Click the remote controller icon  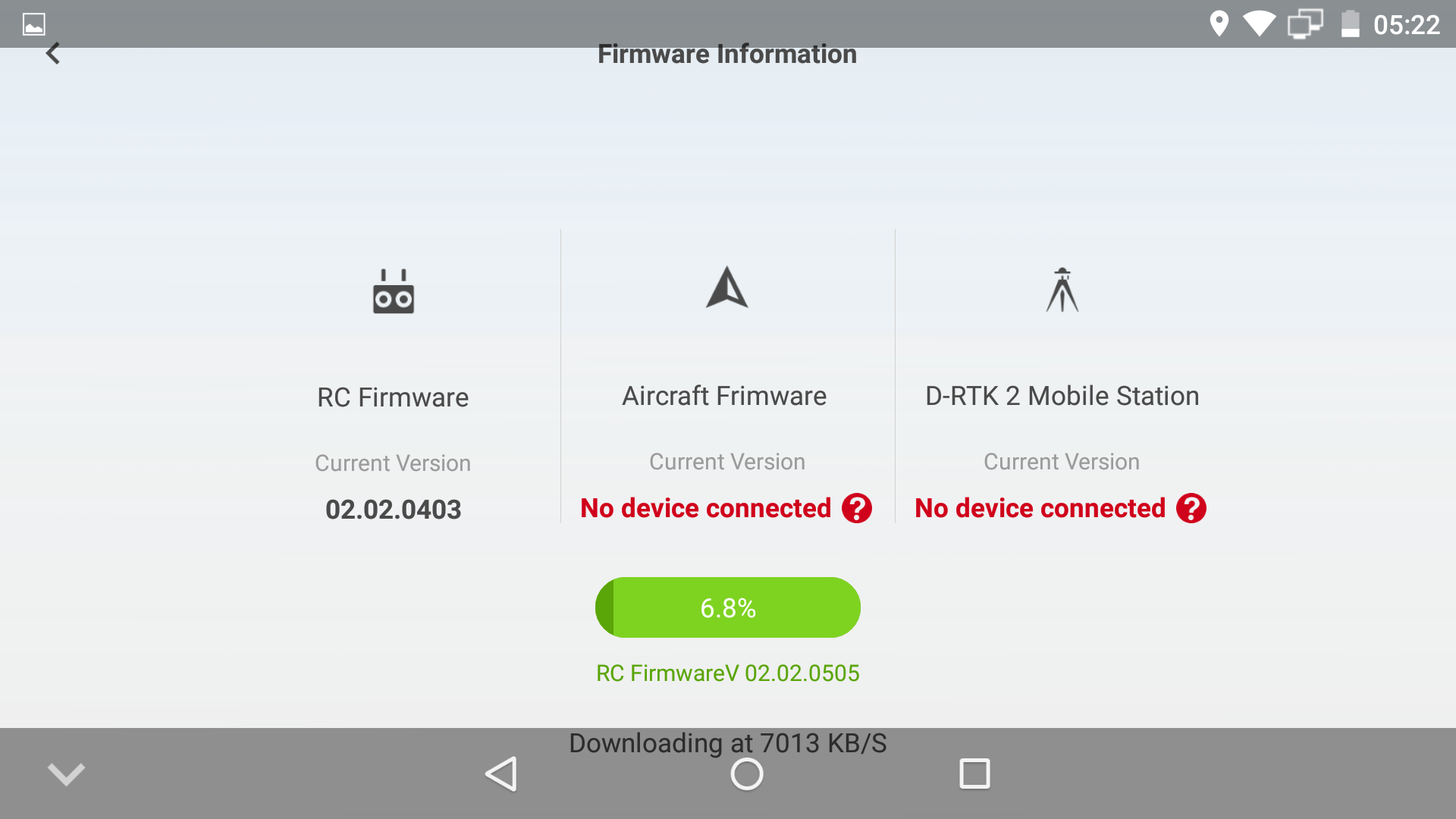coord(393,291)
